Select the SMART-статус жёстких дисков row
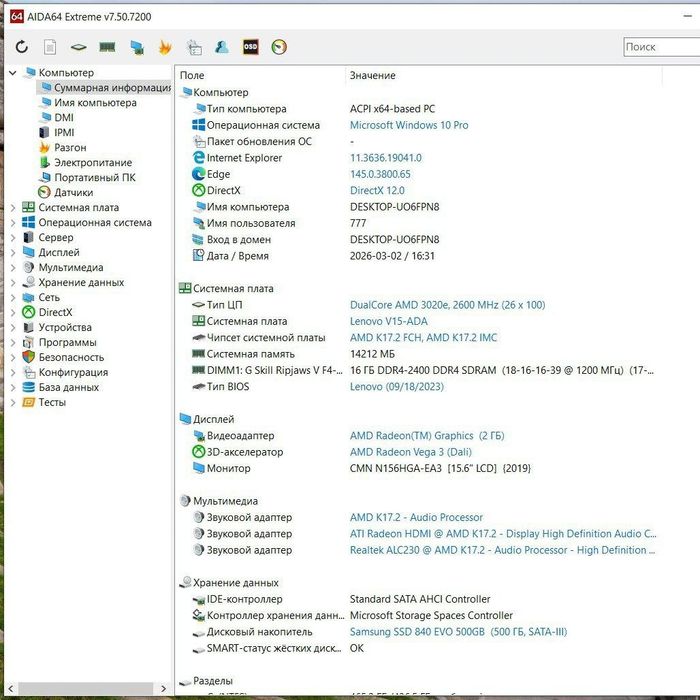700x700 pixels. tap(278, 648)
